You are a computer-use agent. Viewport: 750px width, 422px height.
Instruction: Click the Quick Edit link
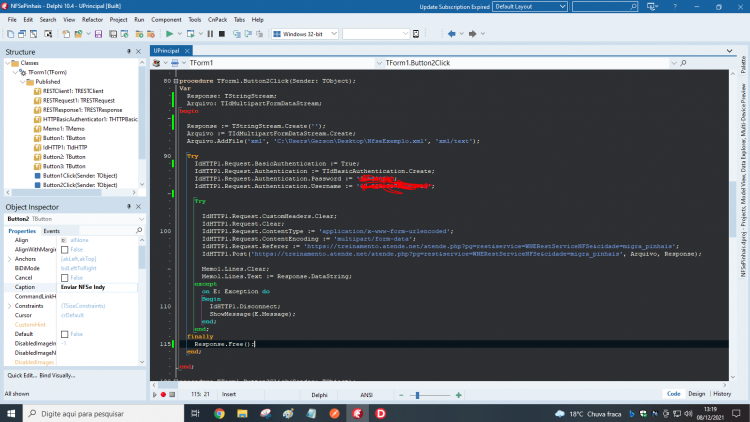pos(22,376)
